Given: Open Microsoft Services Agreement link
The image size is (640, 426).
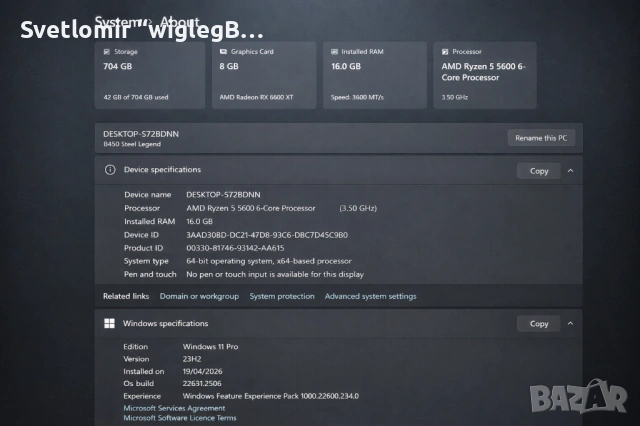Looking at the screenshot, I should coord(174,408).
